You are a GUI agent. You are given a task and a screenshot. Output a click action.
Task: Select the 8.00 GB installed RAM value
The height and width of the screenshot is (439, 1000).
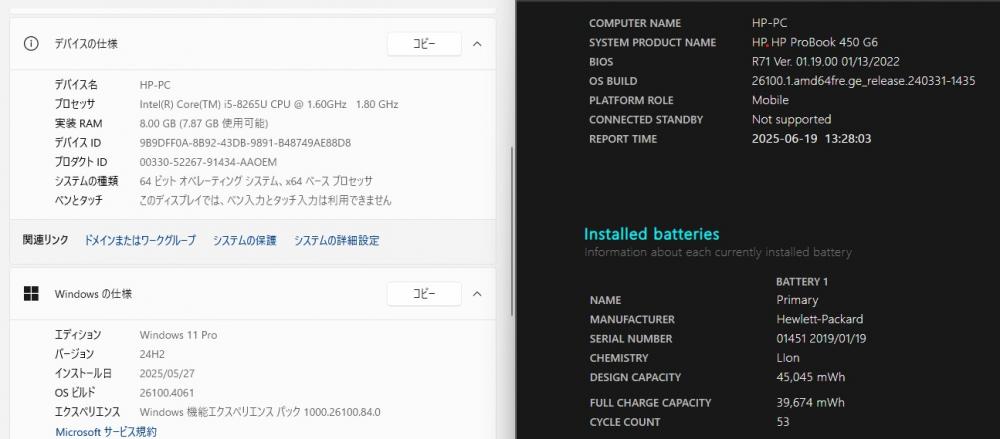click(203, 123)
